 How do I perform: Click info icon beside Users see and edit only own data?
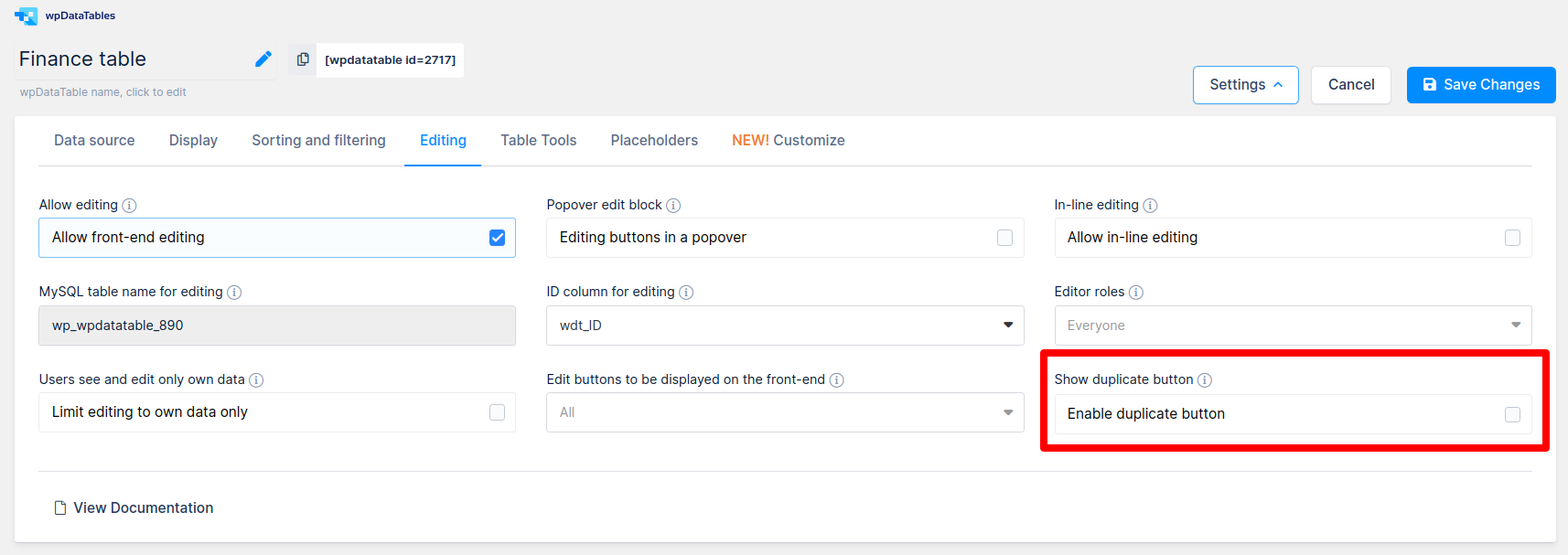[256, 380]
